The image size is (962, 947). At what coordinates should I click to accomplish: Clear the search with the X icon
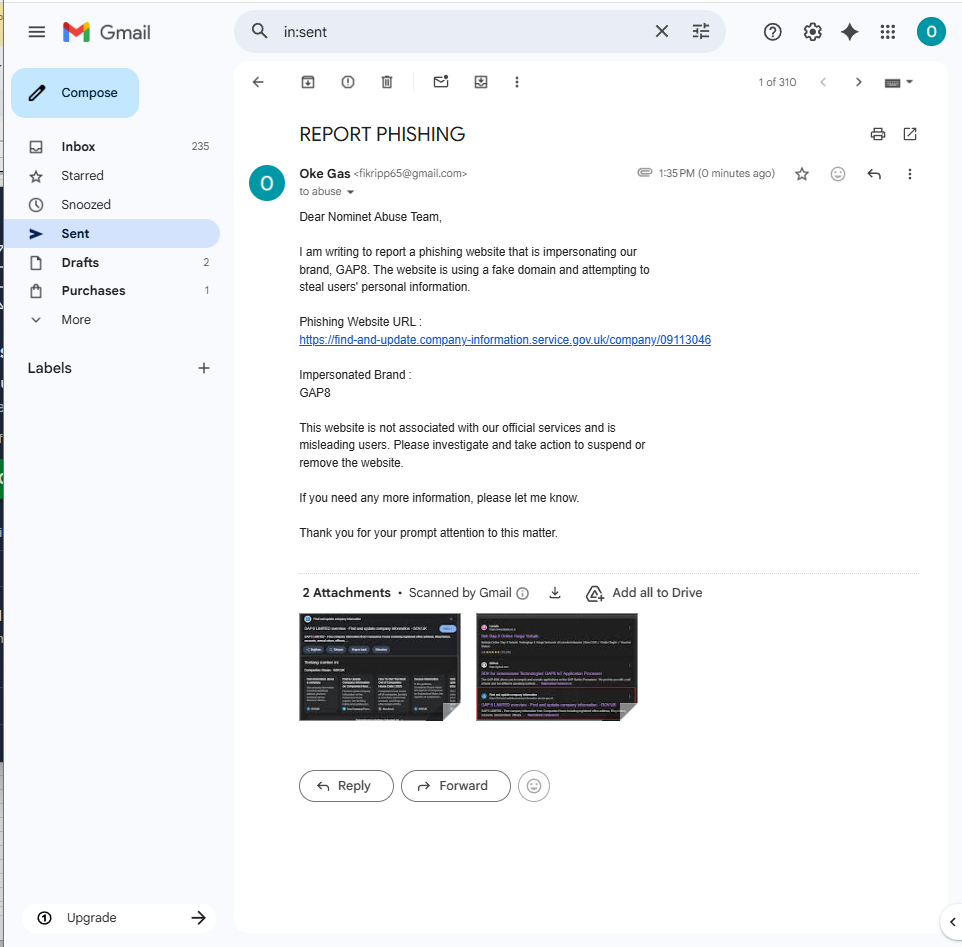coord(661,31)
